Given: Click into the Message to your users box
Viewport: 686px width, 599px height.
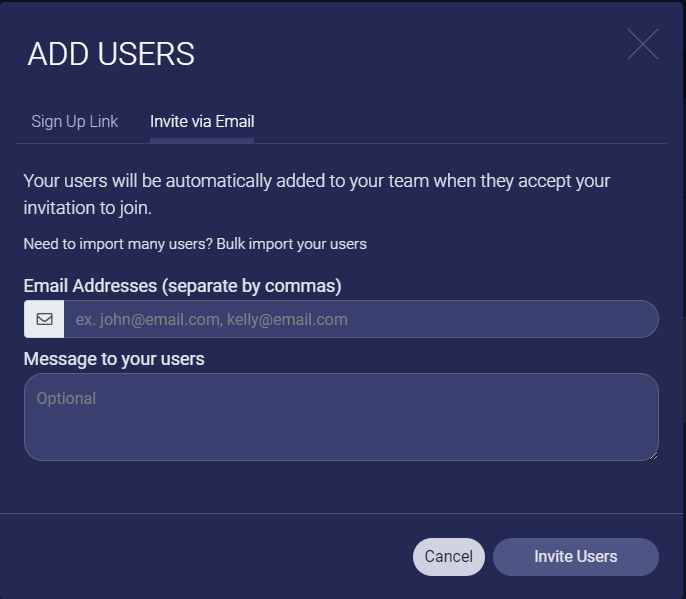Looking at the screenshot, I should (341, 417).
